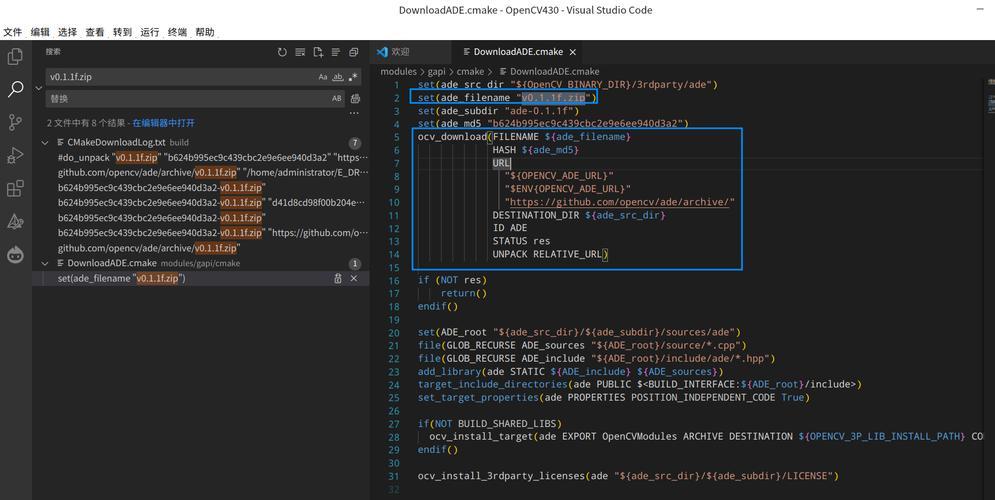Toggle Match Whole Word in search box
The width and height of the screenshot is (995, 500).
tap(338, 77)
